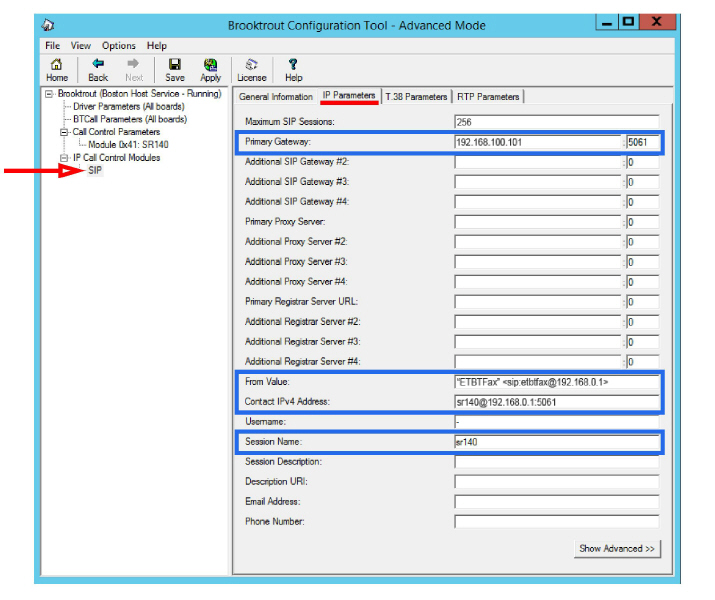Click the Session Name input field

pyautogui.click(x=556, y=442)
